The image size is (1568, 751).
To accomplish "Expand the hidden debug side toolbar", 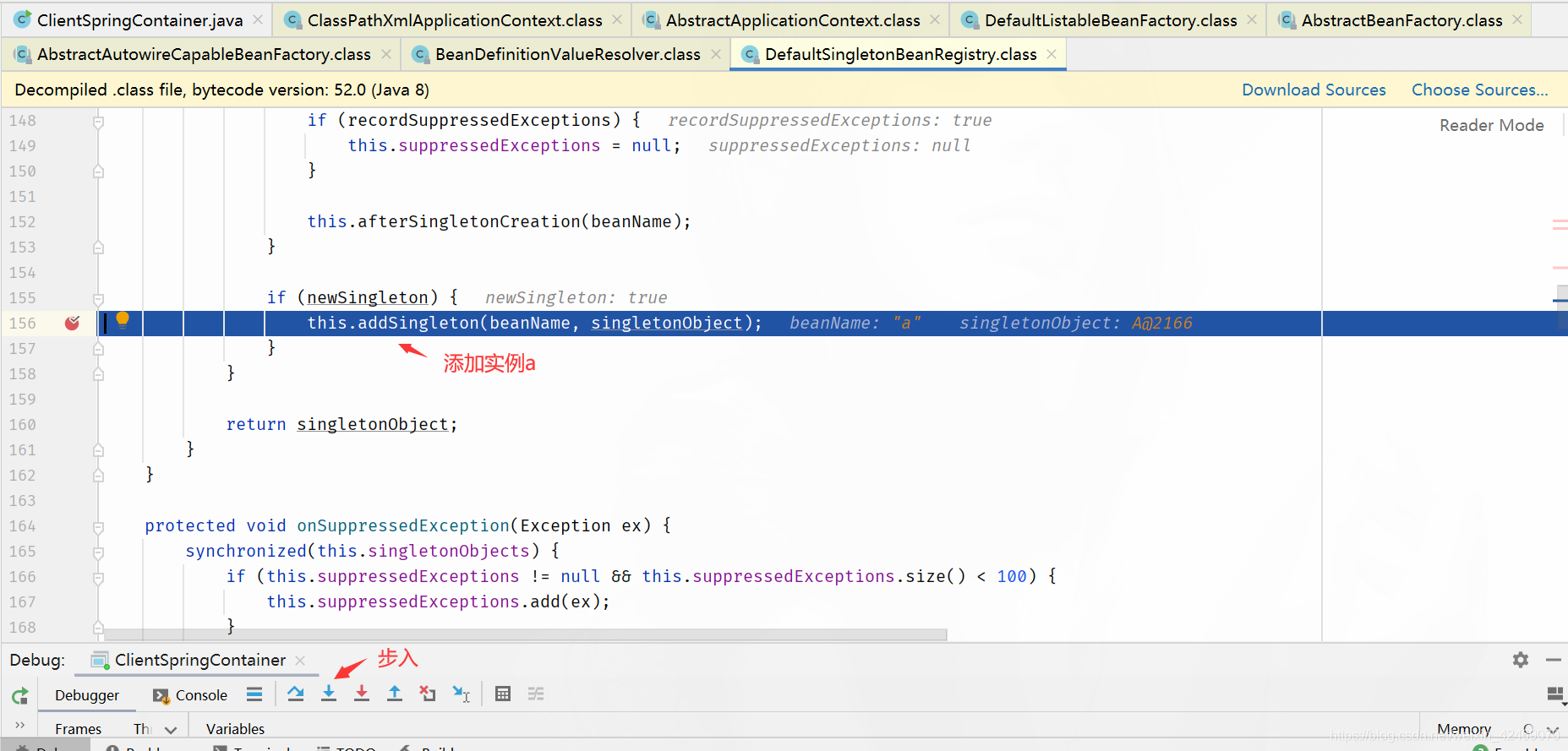I will 19,726.
